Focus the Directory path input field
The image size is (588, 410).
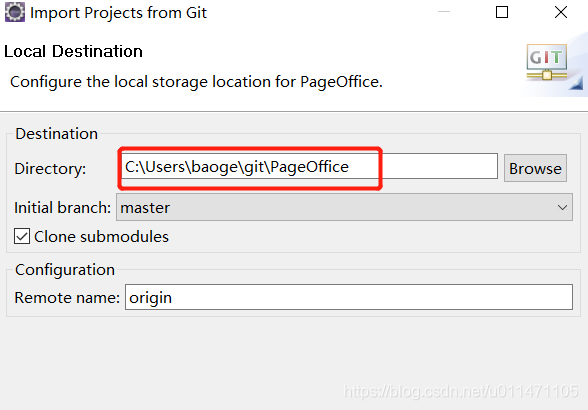(309, 167)
